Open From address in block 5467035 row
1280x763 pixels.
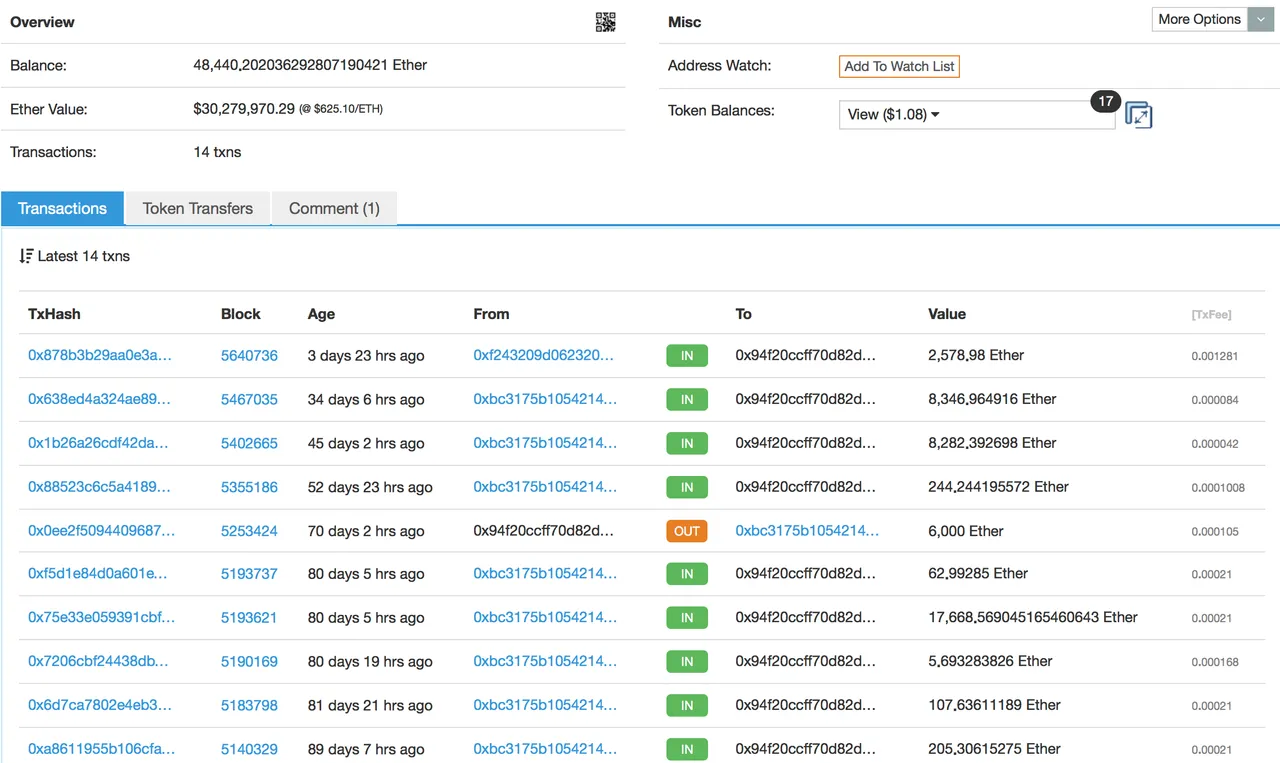tap(545, 399)
